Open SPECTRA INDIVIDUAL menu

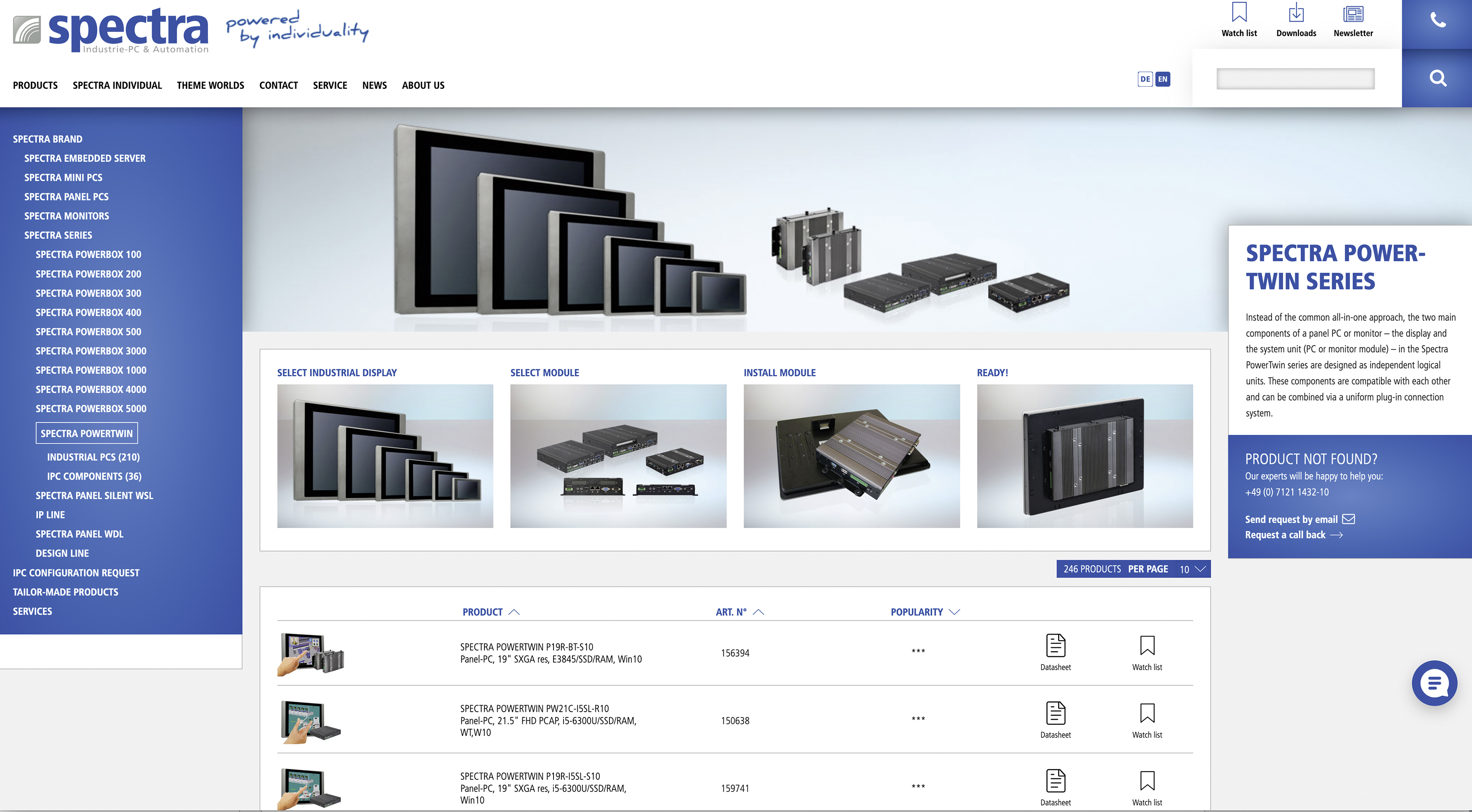coord(117,85)
